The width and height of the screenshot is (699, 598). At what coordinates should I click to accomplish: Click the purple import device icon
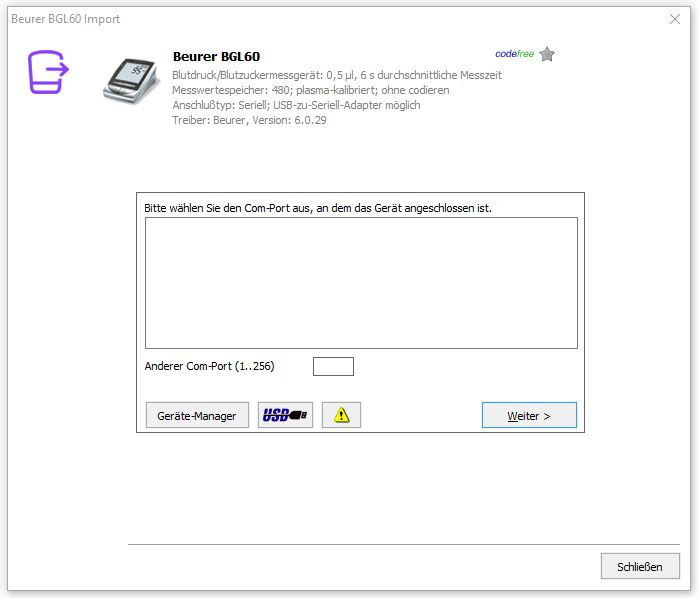[48, 72]
